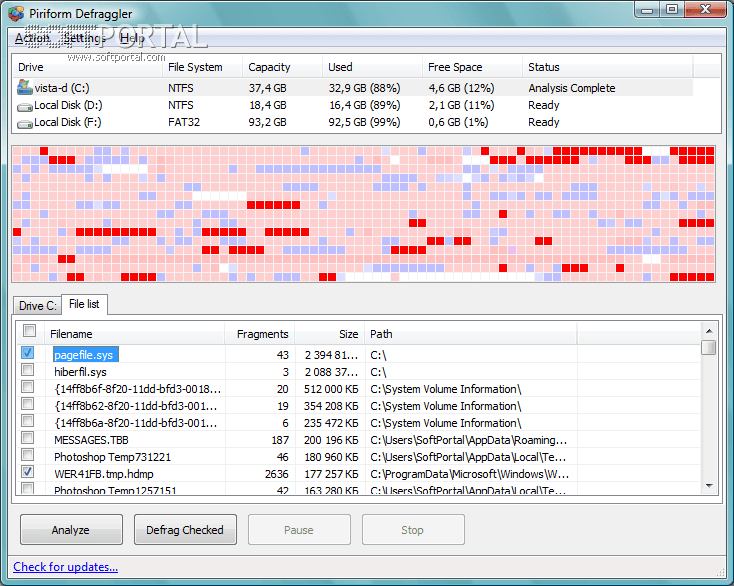Sort by the Free Space column header
The height and width of the screenshot is (586, 734).
pos(472,67)
